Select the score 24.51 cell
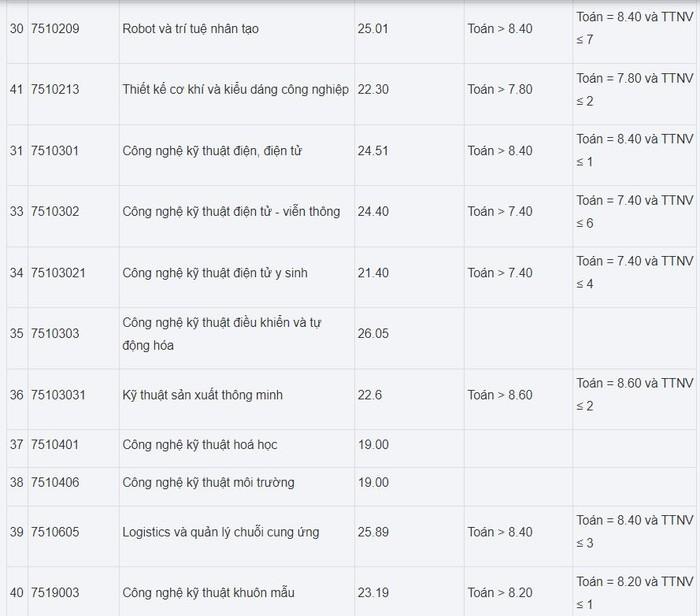 pos(373,151)
